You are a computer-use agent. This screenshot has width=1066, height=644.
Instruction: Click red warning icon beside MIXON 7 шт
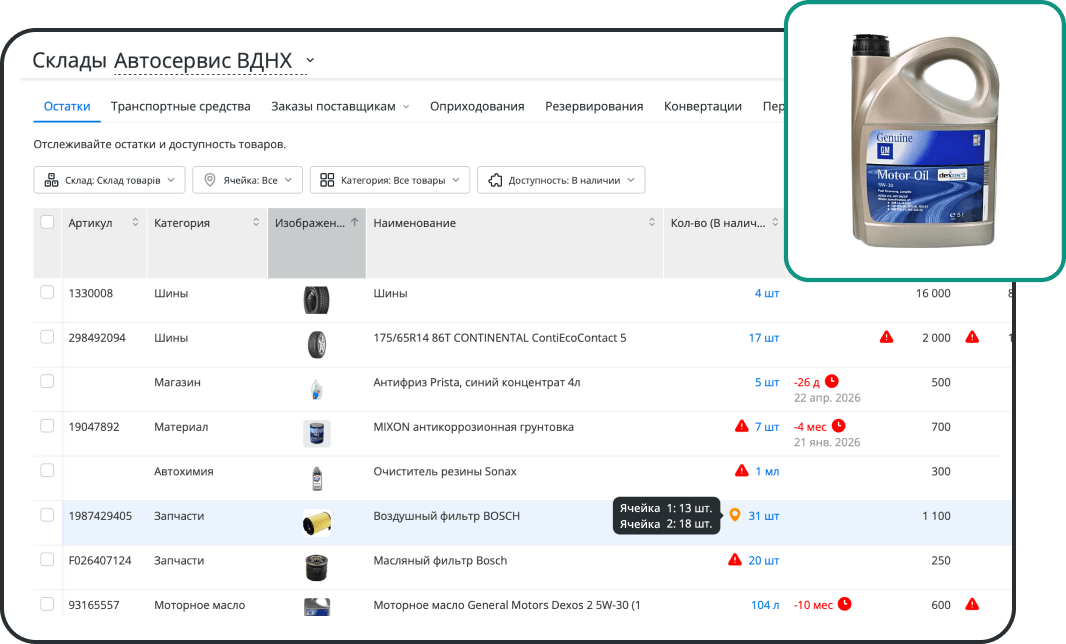pyautogui.click(x=742, y=426)
